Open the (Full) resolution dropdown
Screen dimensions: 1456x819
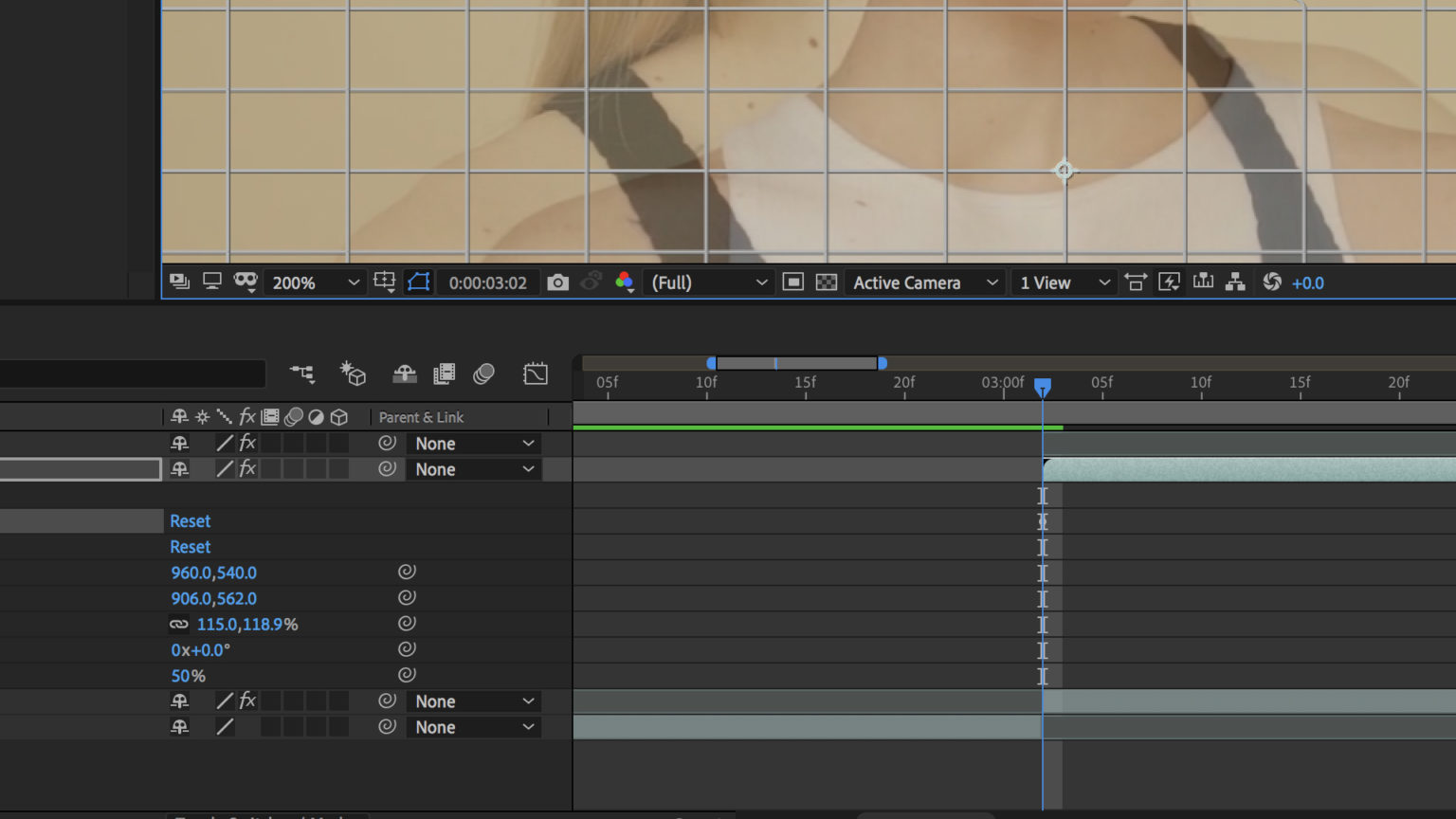707,282
